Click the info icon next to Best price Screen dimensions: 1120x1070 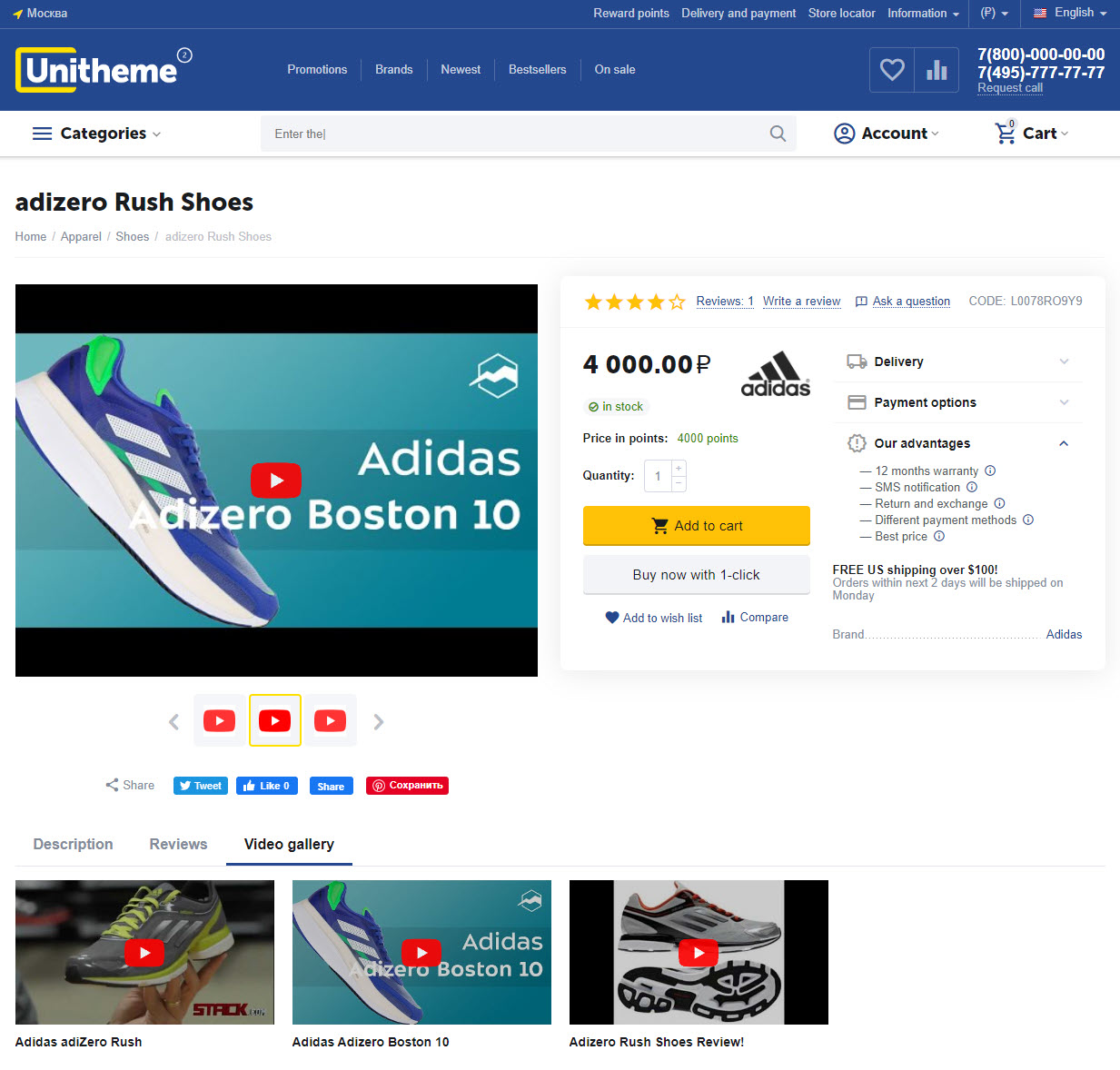939,536
